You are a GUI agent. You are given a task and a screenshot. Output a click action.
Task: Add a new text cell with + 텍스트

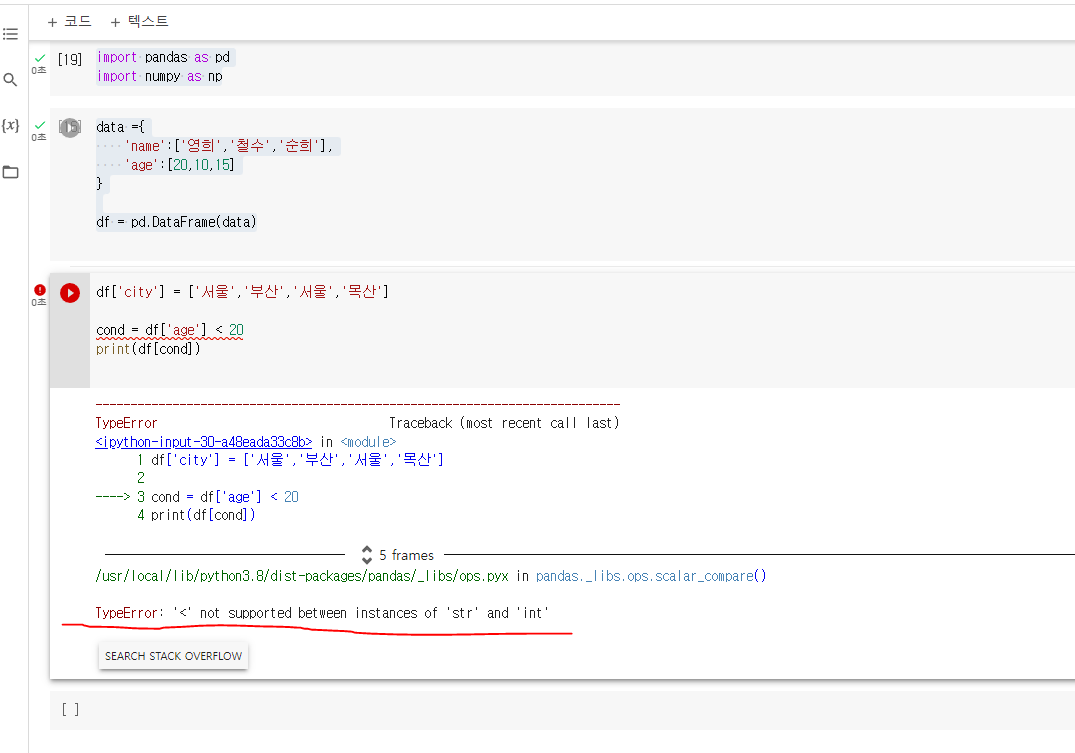[139, 22]
